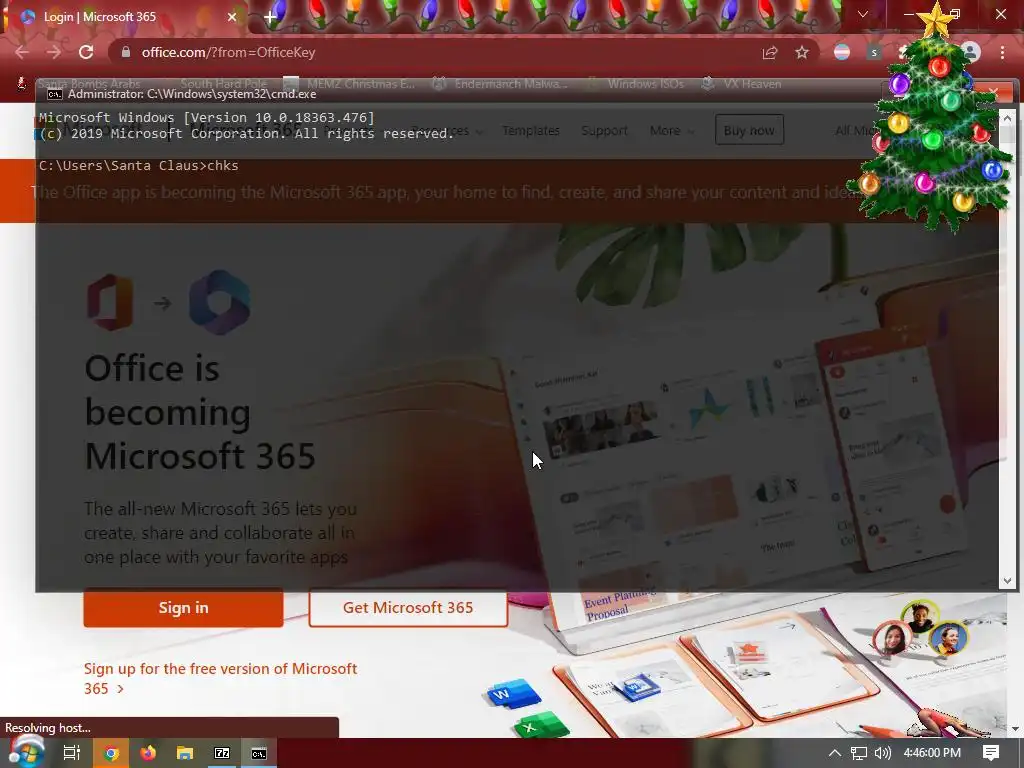Screen dimensions: 1024x768
Task: Open the Templates menu on the Office page
Action: pyautogui.click(x=531, y=131)
